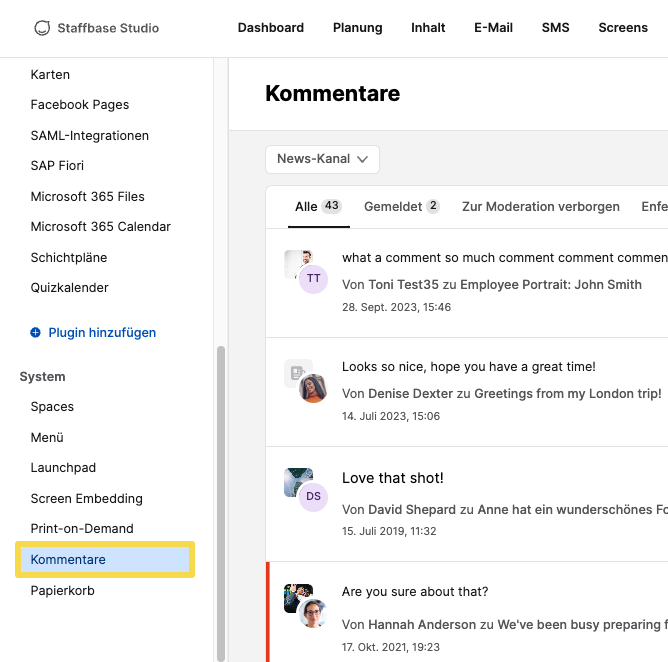Screen dimensions: 668x662
Task: Open Hannah Anderson's profile avatar
Action: tap(313, 613)
